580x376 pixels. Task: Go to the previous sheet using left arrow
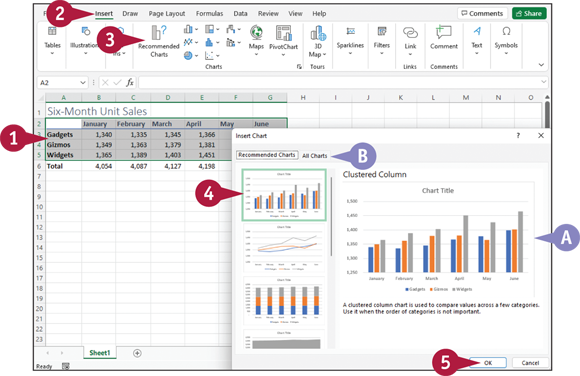tap(48, 353)
